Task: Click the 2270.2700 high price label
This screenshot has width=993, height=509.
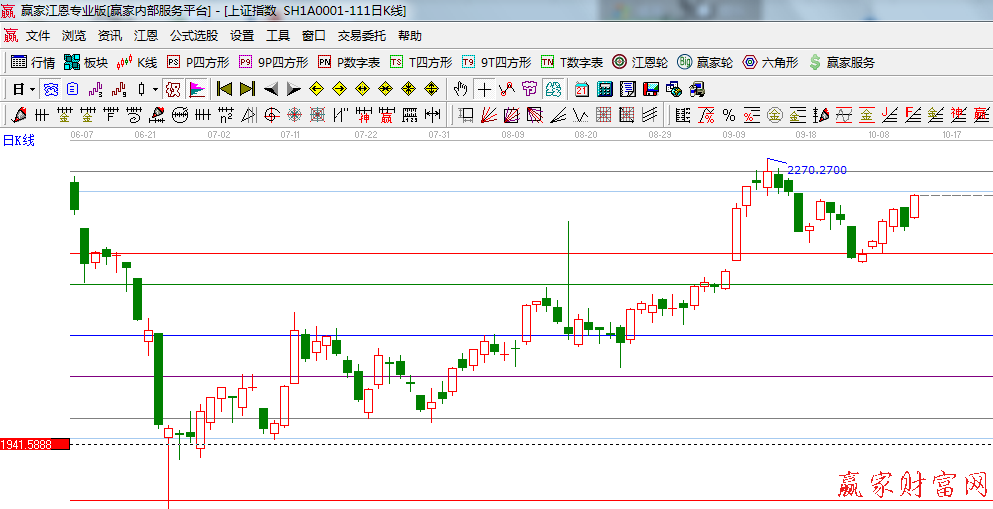Action: (817, 170)
